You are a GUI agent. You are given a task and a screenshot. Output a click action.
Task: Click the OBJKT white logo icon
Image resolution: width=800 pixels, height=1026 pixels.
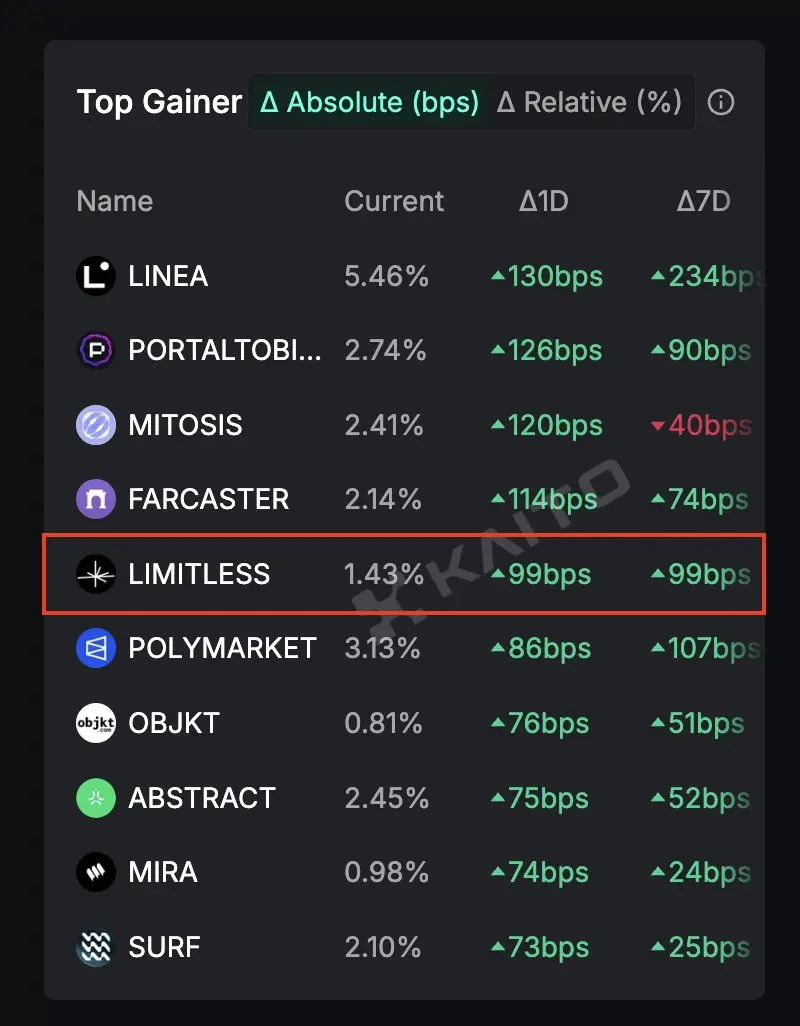click(96, 723)
